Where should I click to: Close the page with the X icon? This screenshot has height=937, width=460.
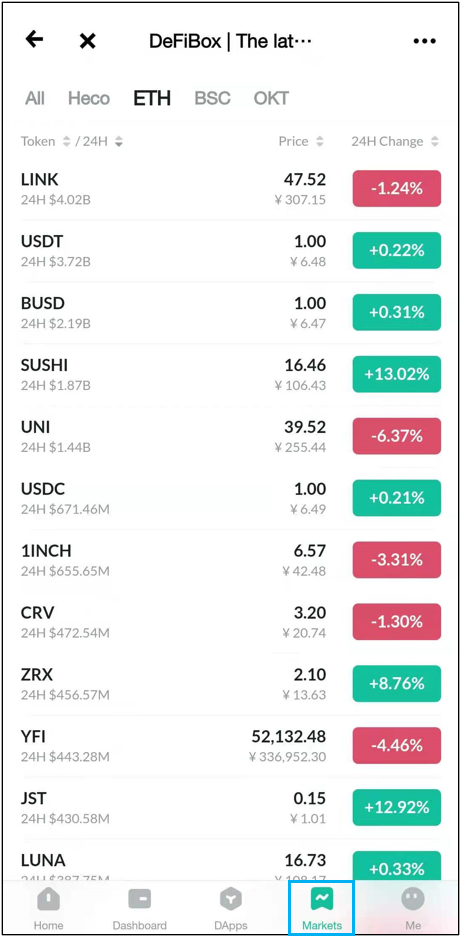point(88,41)
